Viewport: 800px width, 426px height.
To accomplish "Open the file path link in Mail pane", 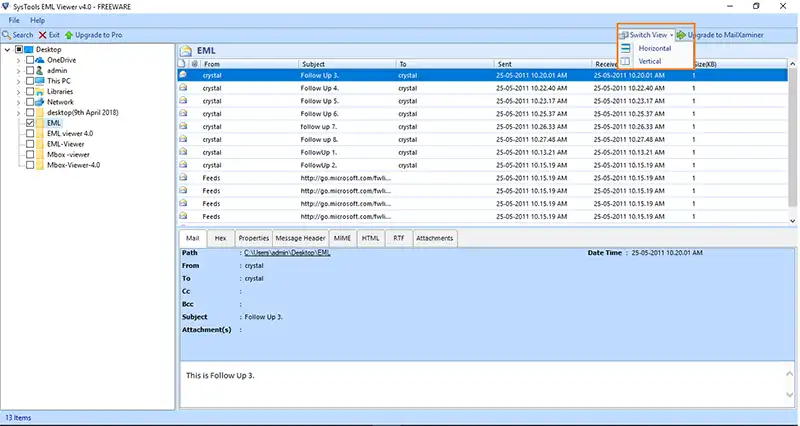I will tap(287, 253).
